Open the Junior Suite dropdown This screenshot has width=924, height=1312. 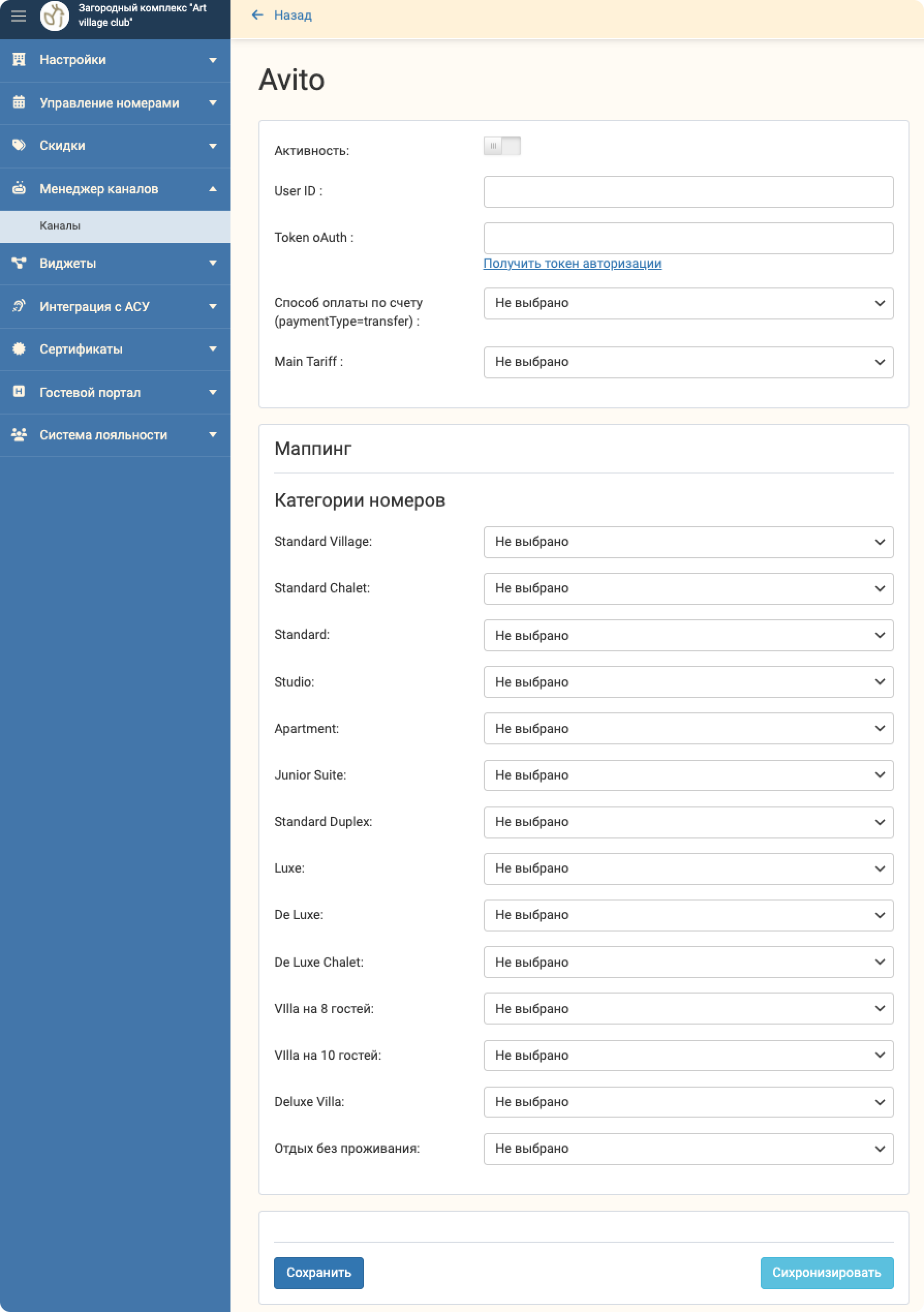pos(688,775)
